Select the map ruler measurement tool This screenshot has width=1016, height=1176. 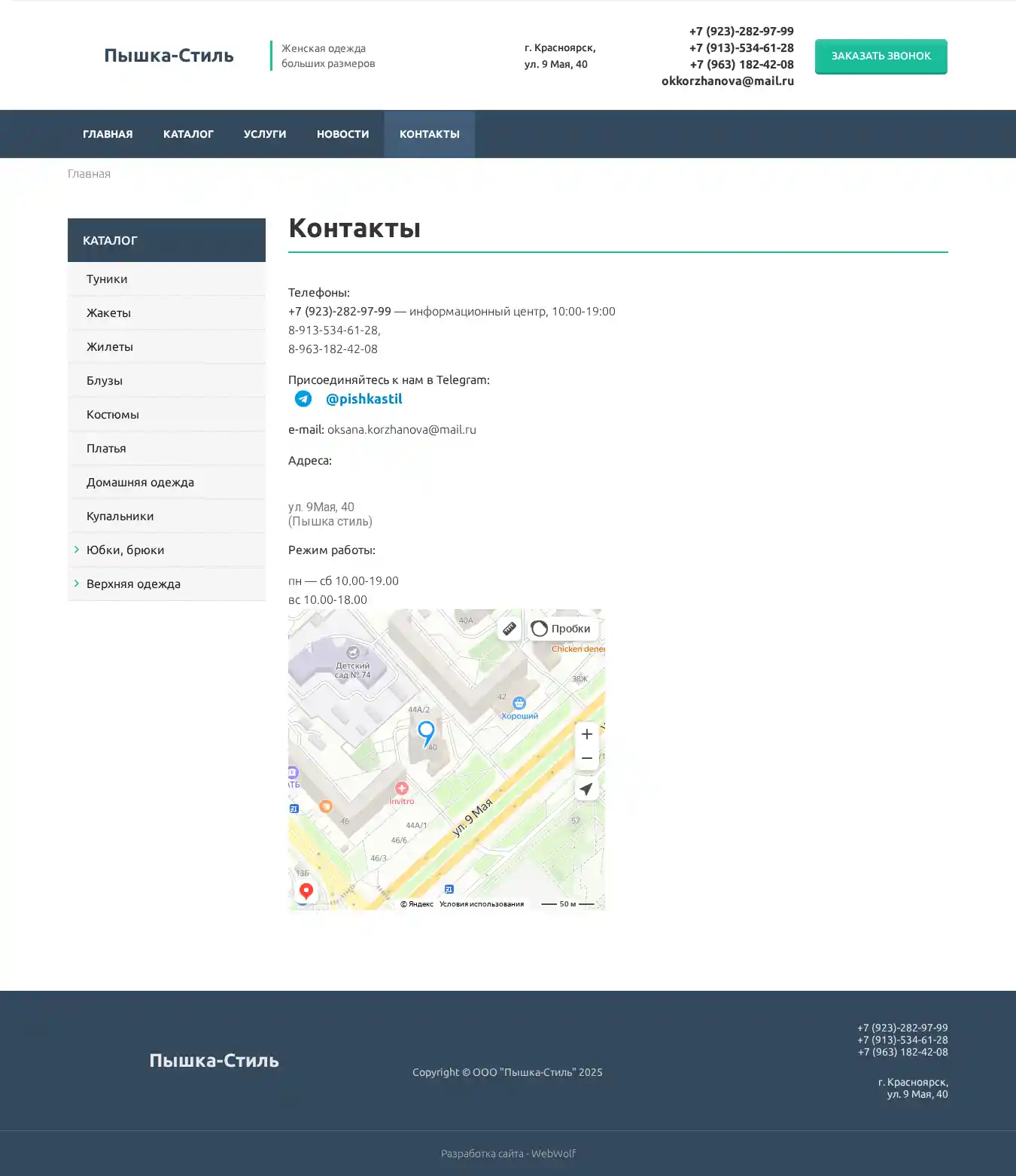point(510,629)
